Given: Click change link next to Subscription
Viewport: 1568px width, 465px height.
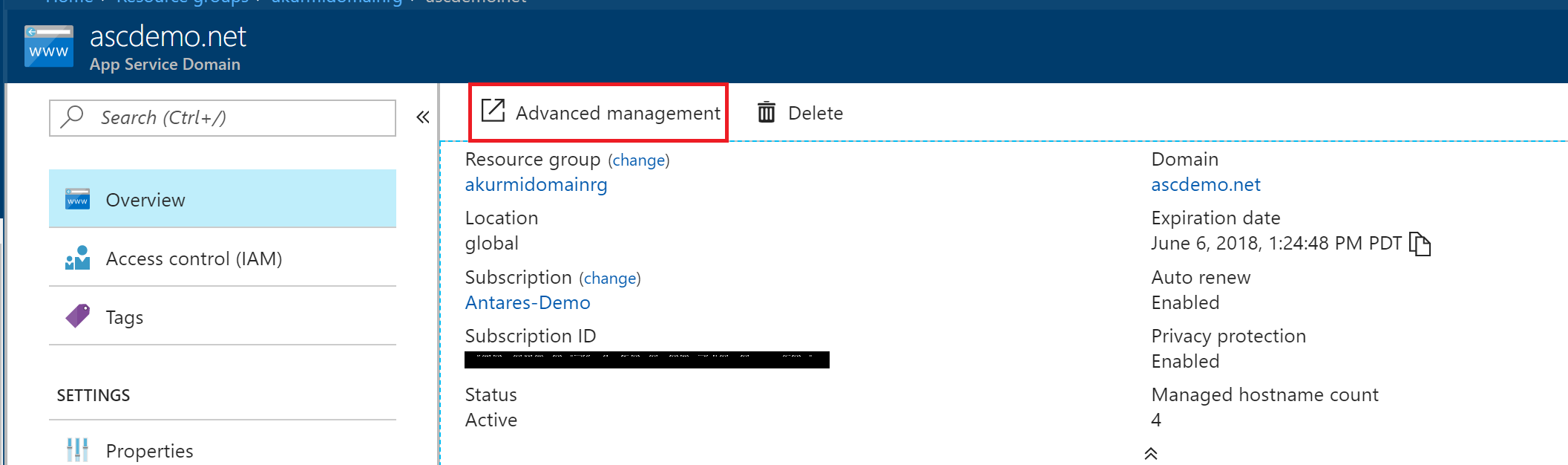Looking at the screenshot, I should tap(609, 279).
